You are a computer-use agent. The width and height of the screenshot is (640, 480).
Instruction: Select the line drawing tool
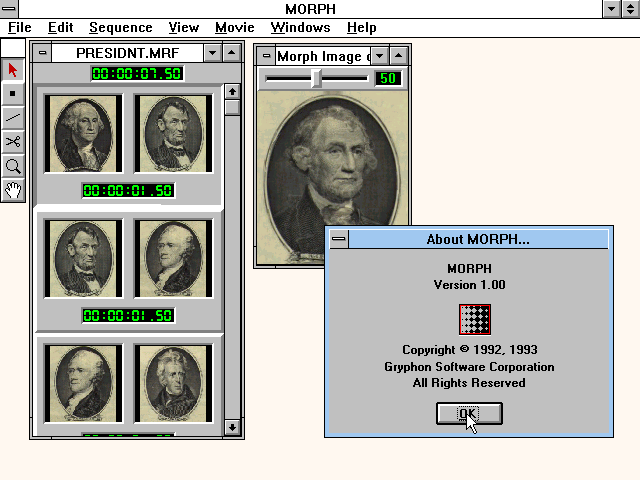point(13,118)
